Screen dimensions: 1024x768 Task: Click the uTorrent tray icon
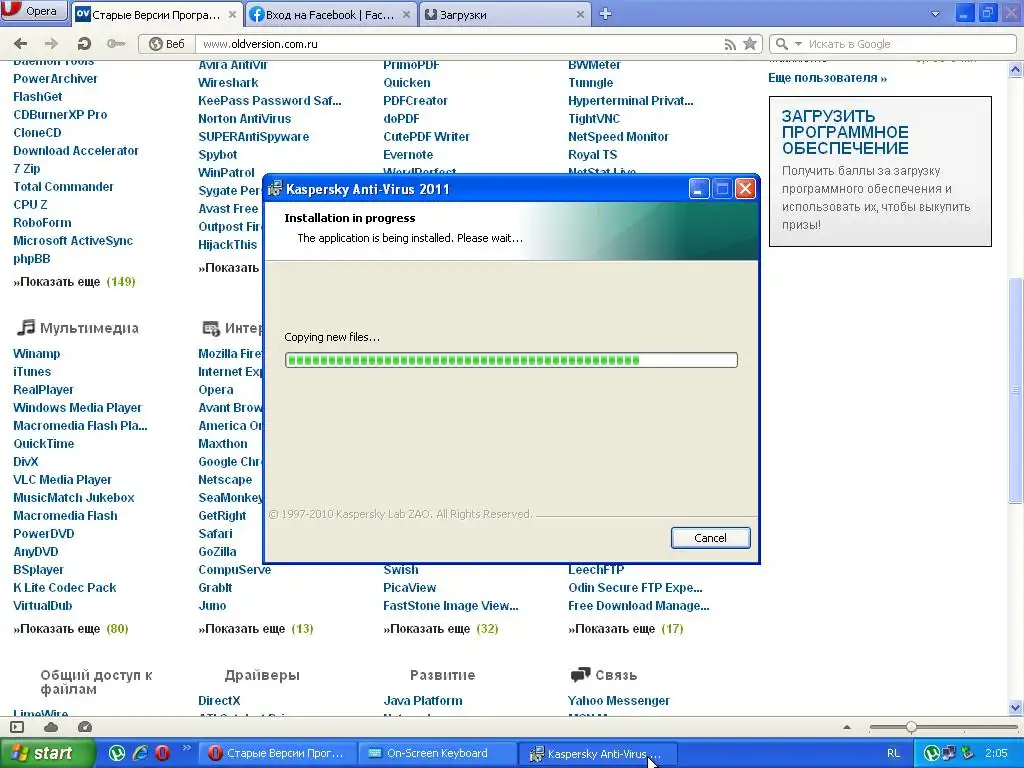931,753
